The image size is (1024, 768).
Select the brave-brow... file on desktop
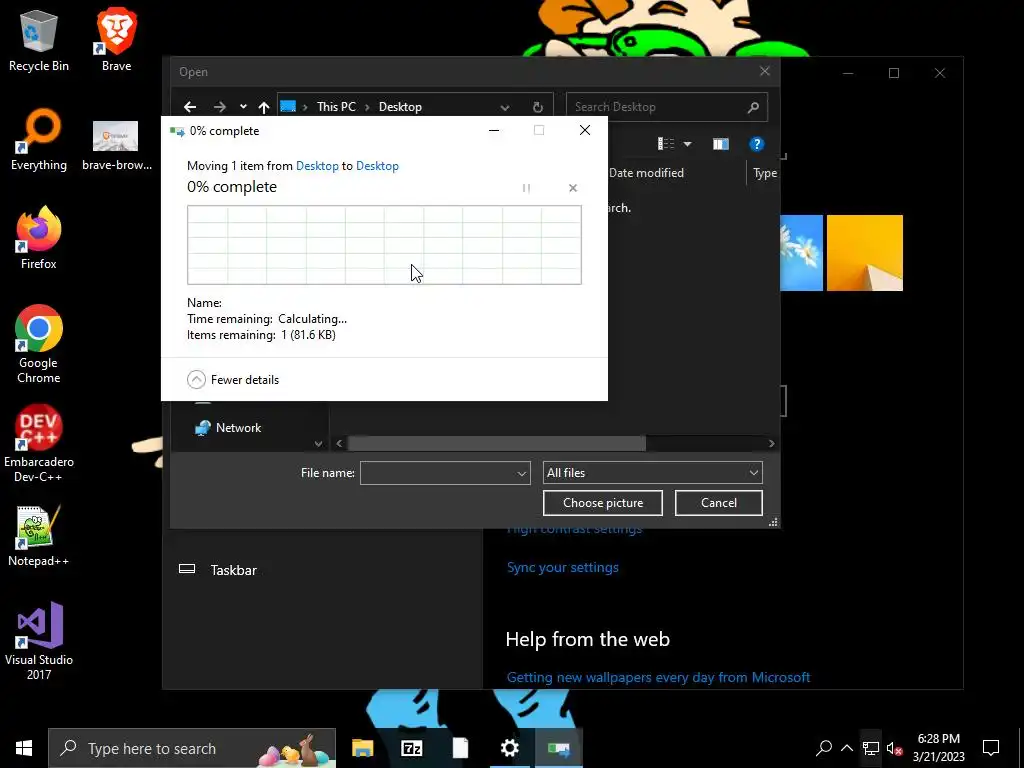[116, 145]
